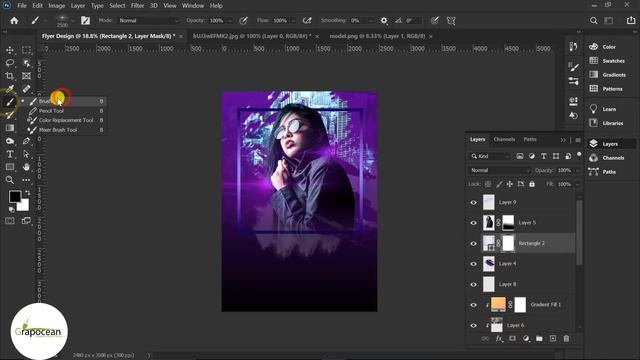640x360 pixels.
Task: Open smoothing options gear icon
Action: tap(384, 20)
